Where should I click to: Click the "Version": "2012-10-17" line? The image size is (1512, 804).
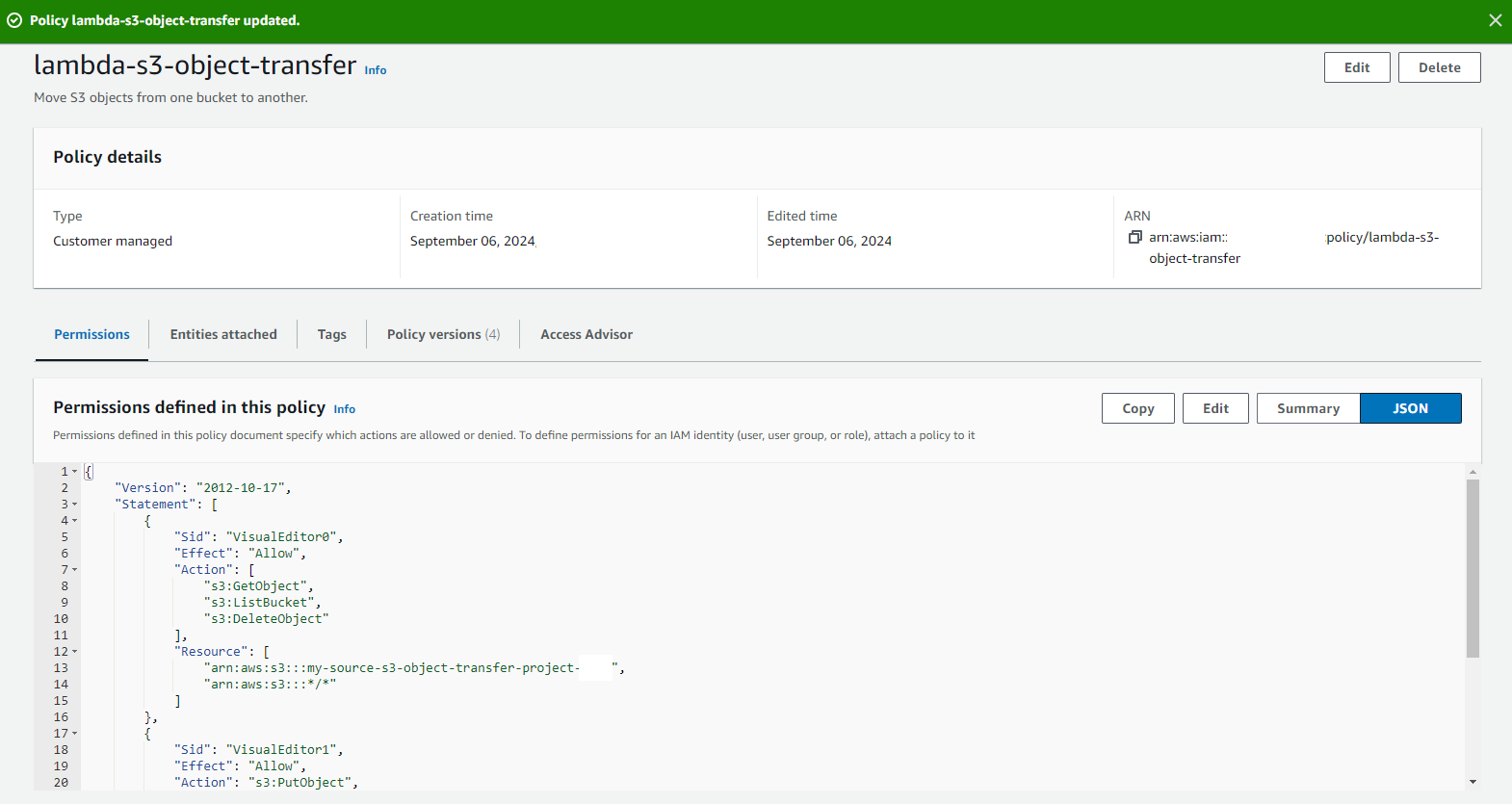click(202, 488)
